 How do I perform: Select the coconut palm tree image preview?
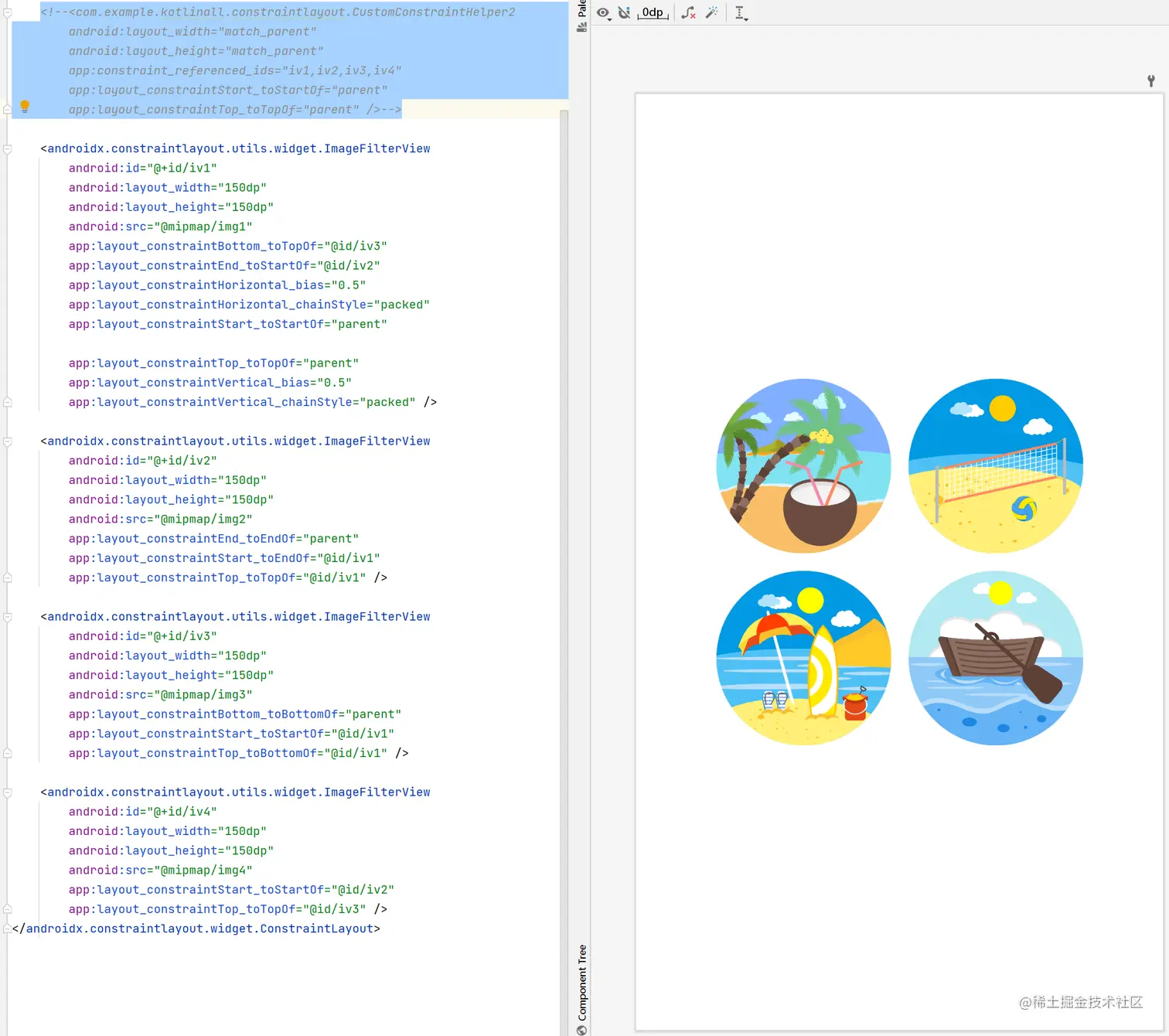(803, 465)
